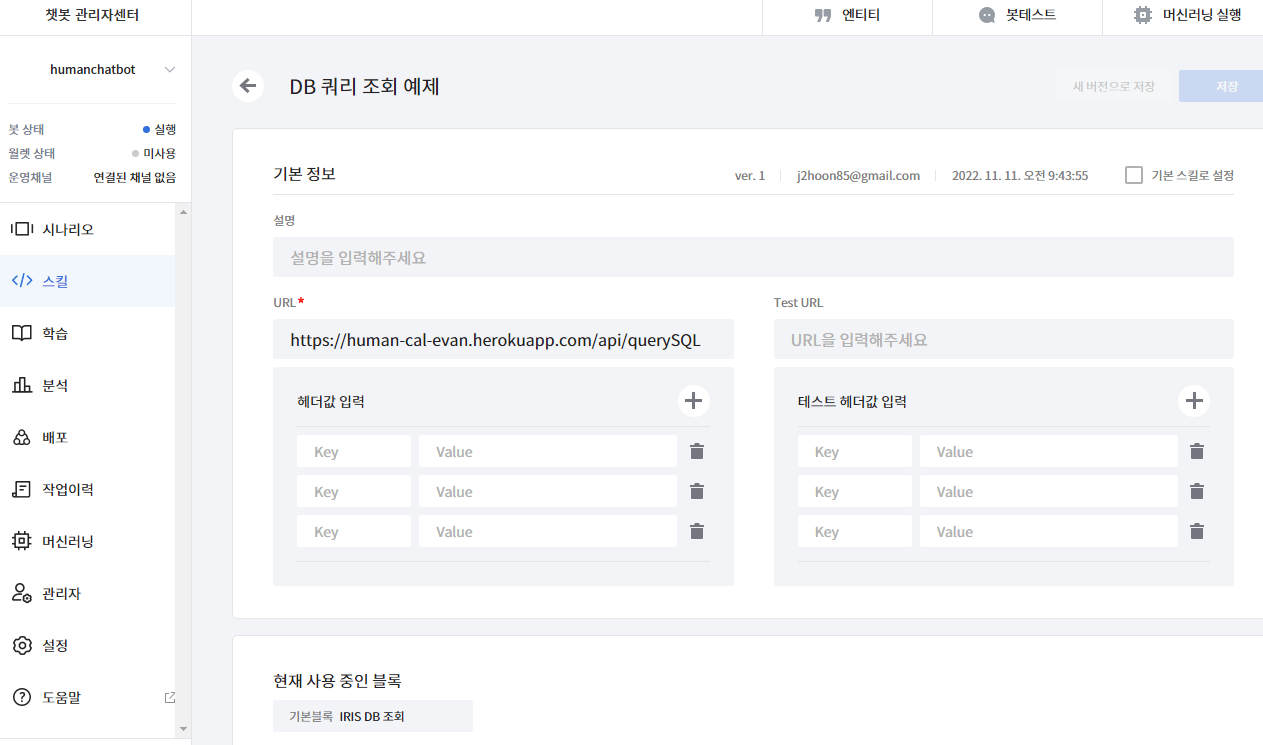1263x745 pixels.
Task: Add a new row in 헤더값 입력
Action: tap(693, 400)
